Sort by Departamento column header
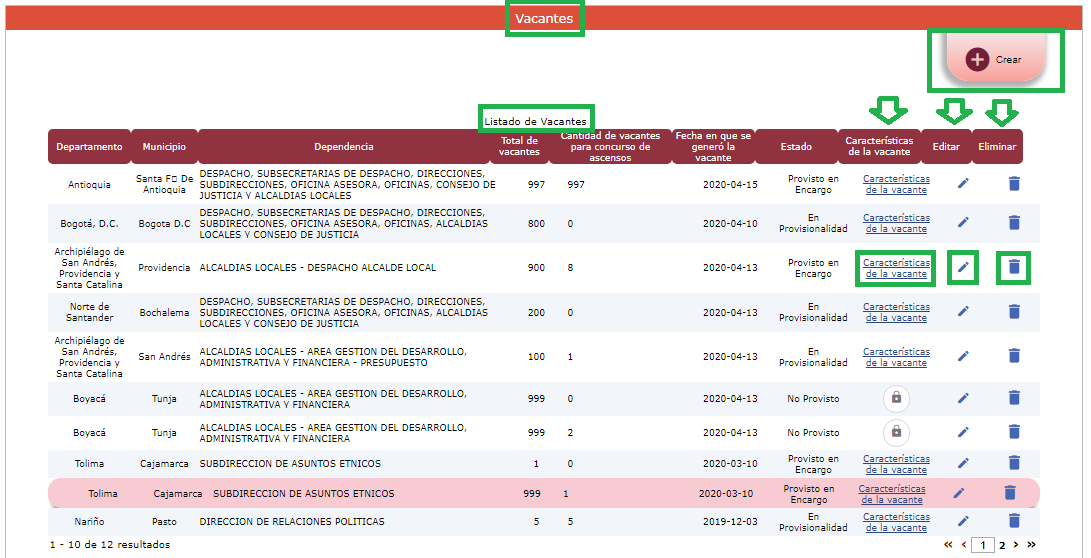1091x558 pixels. [89, 147]
